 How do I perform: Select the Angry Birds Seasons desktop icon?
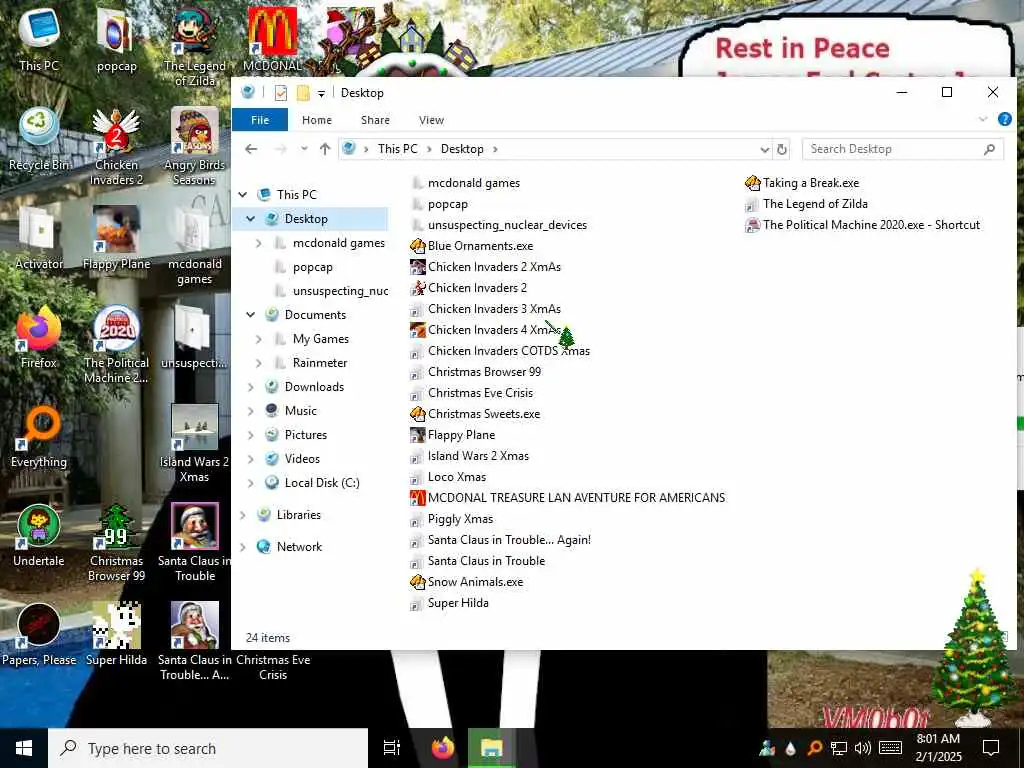(194, 148)
